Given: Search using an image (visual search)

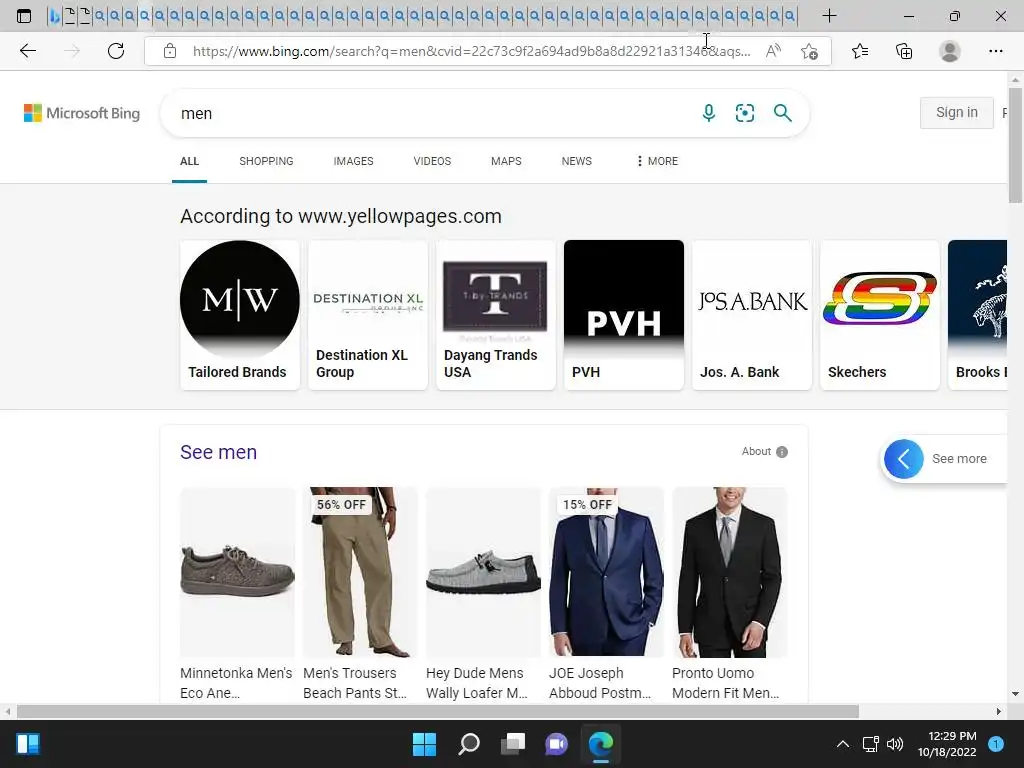Looking at the screenshot, I should [x=744, y=113].
